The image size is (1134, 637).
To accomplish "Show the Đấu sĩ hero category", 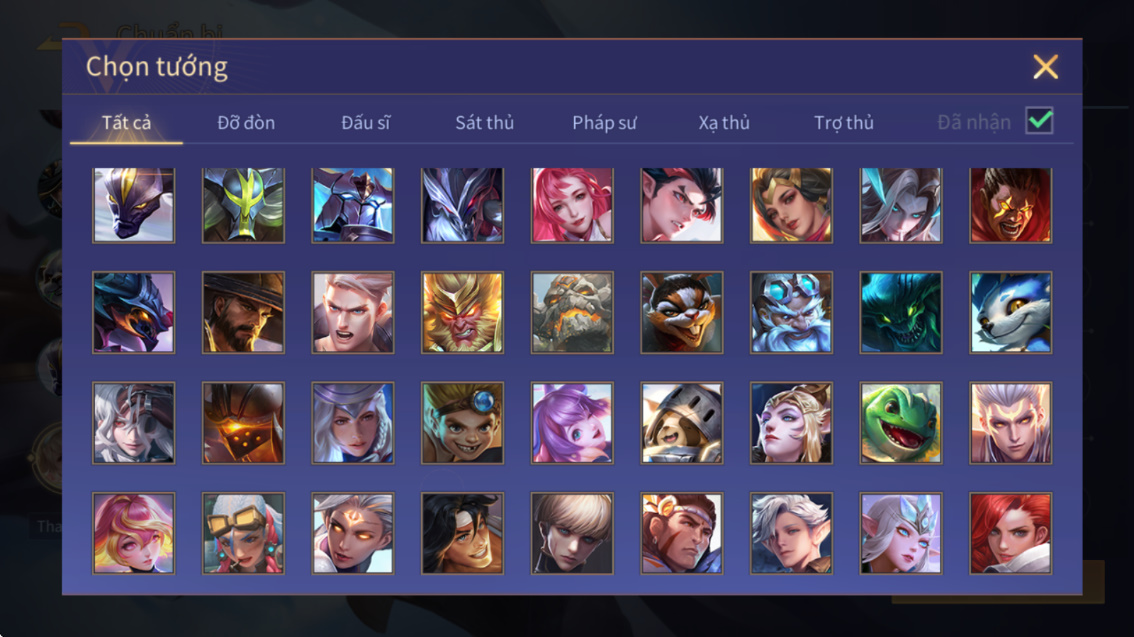I will [x=365, y=122].
